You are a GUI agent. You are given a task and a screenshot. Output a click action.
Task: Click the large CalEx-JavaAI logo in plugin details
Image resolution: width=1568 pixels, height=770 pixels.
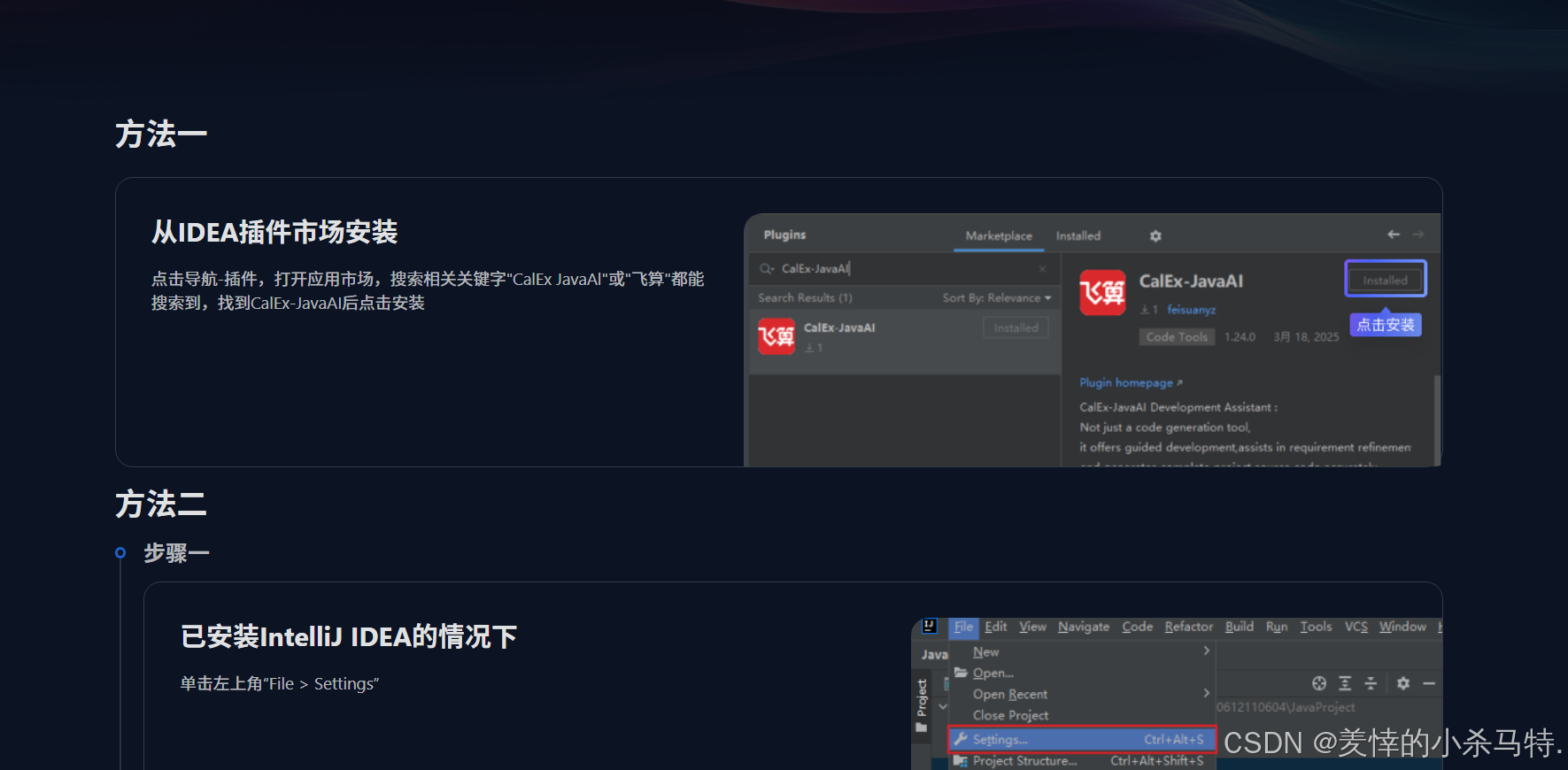(1102, 292)
